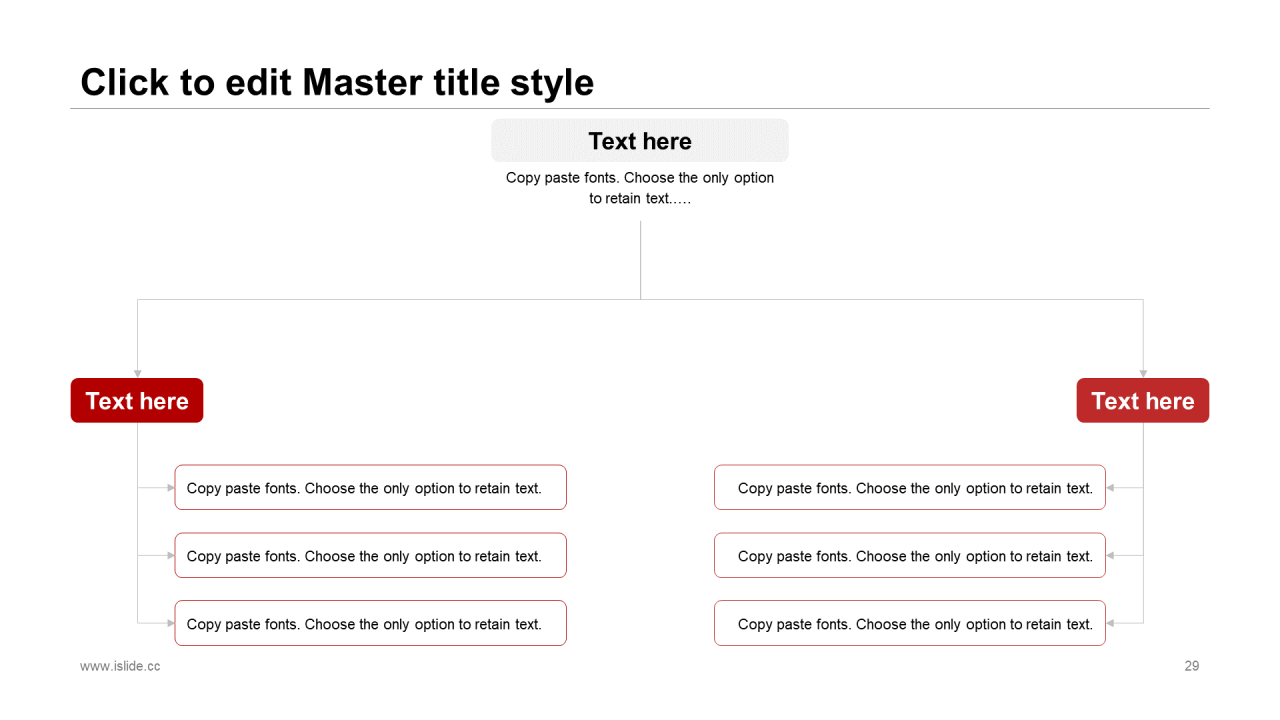Open the www.islide.cc footer link

click(x=120, y=666)
